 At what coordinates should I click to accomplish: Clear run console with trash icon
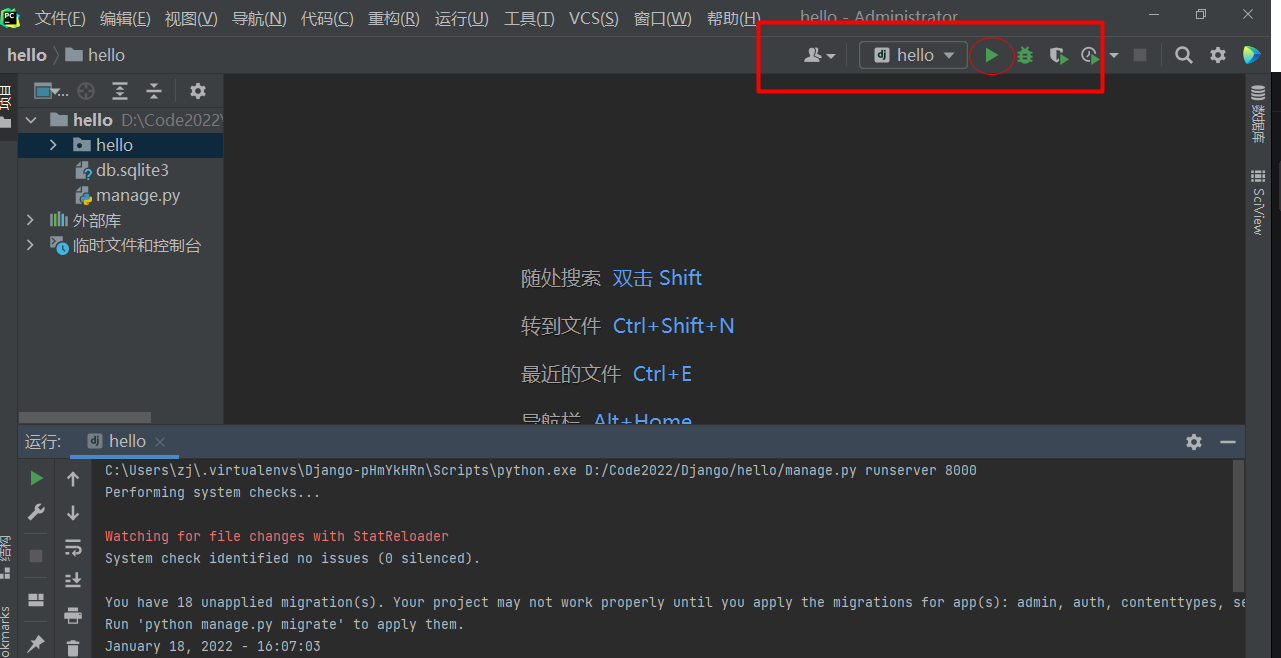(73, 648)
